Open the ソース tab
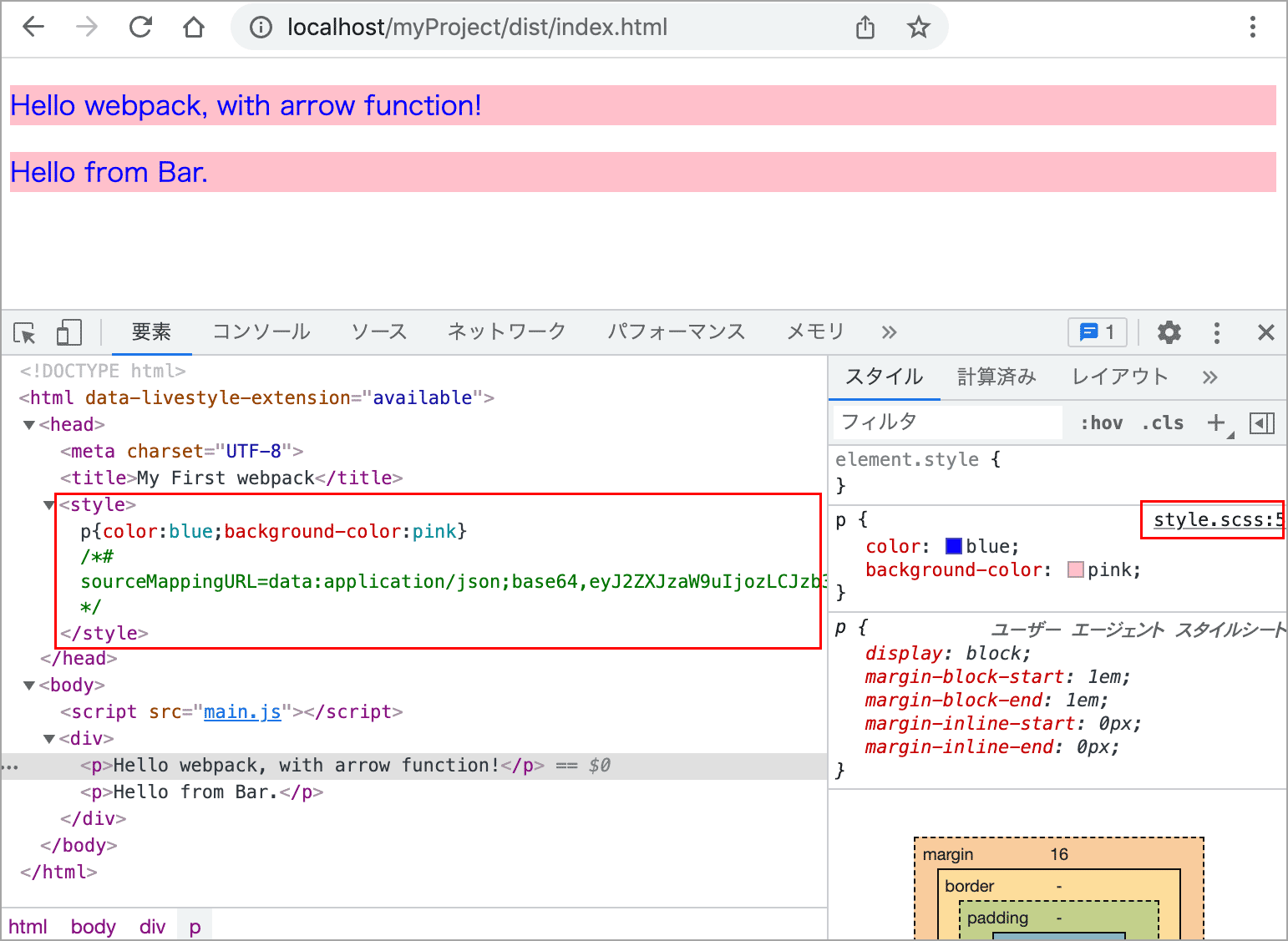Screen dimensions: 1288x941 click(x=379, y=332)
